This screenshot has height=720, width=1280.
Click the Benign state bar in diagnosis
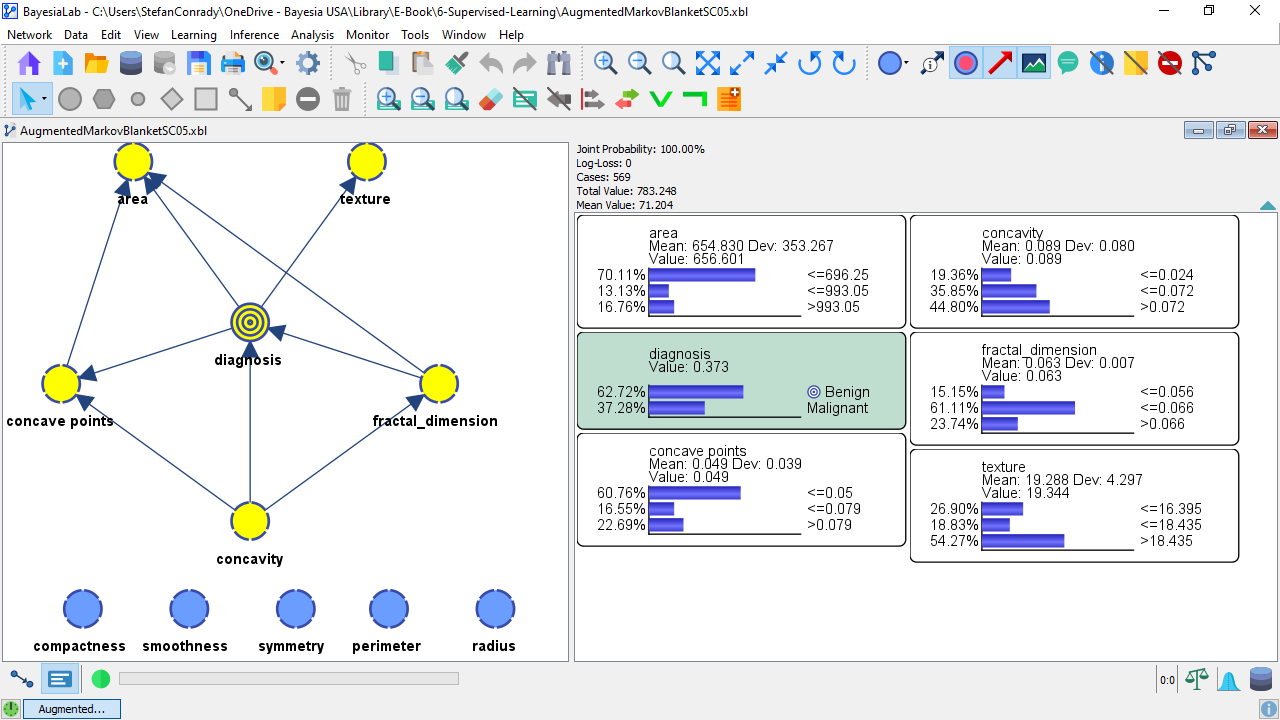click(x=696, y=392)
